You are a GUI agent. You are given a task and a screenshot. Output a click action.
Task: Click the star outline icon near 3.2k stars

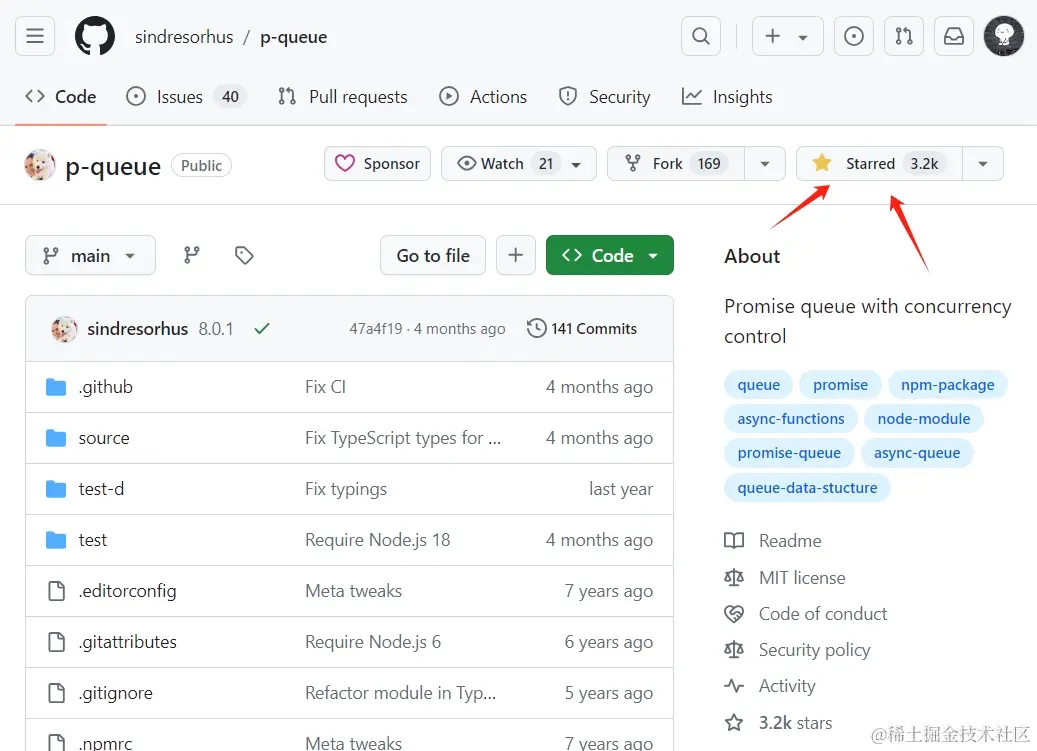click(x=734, y=723)
